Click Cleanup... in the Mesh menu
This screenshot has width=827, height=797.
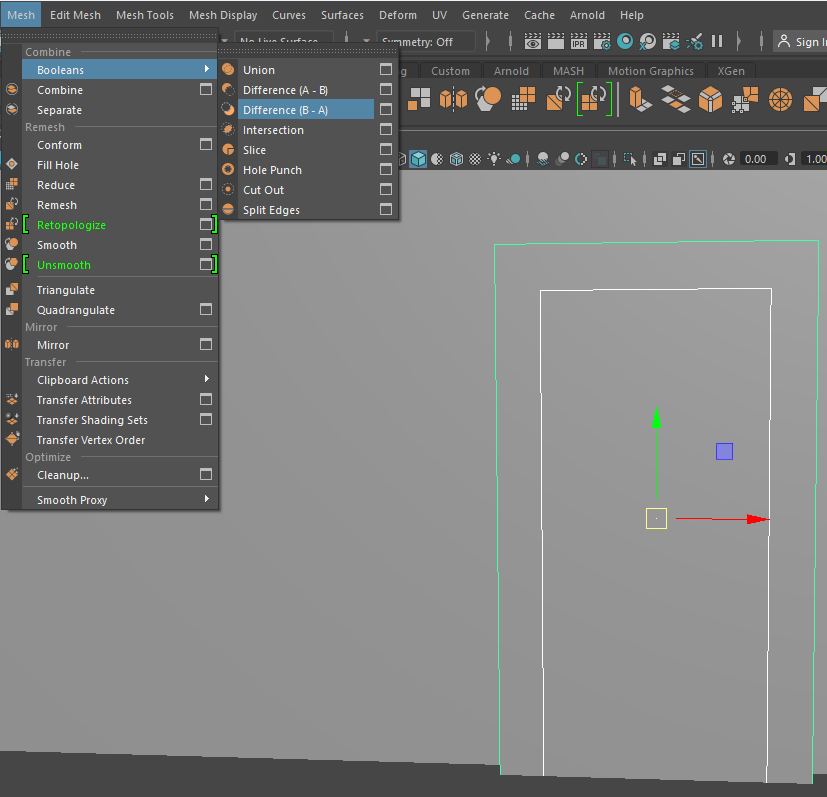pyautogui.click(x=63, y=475)
